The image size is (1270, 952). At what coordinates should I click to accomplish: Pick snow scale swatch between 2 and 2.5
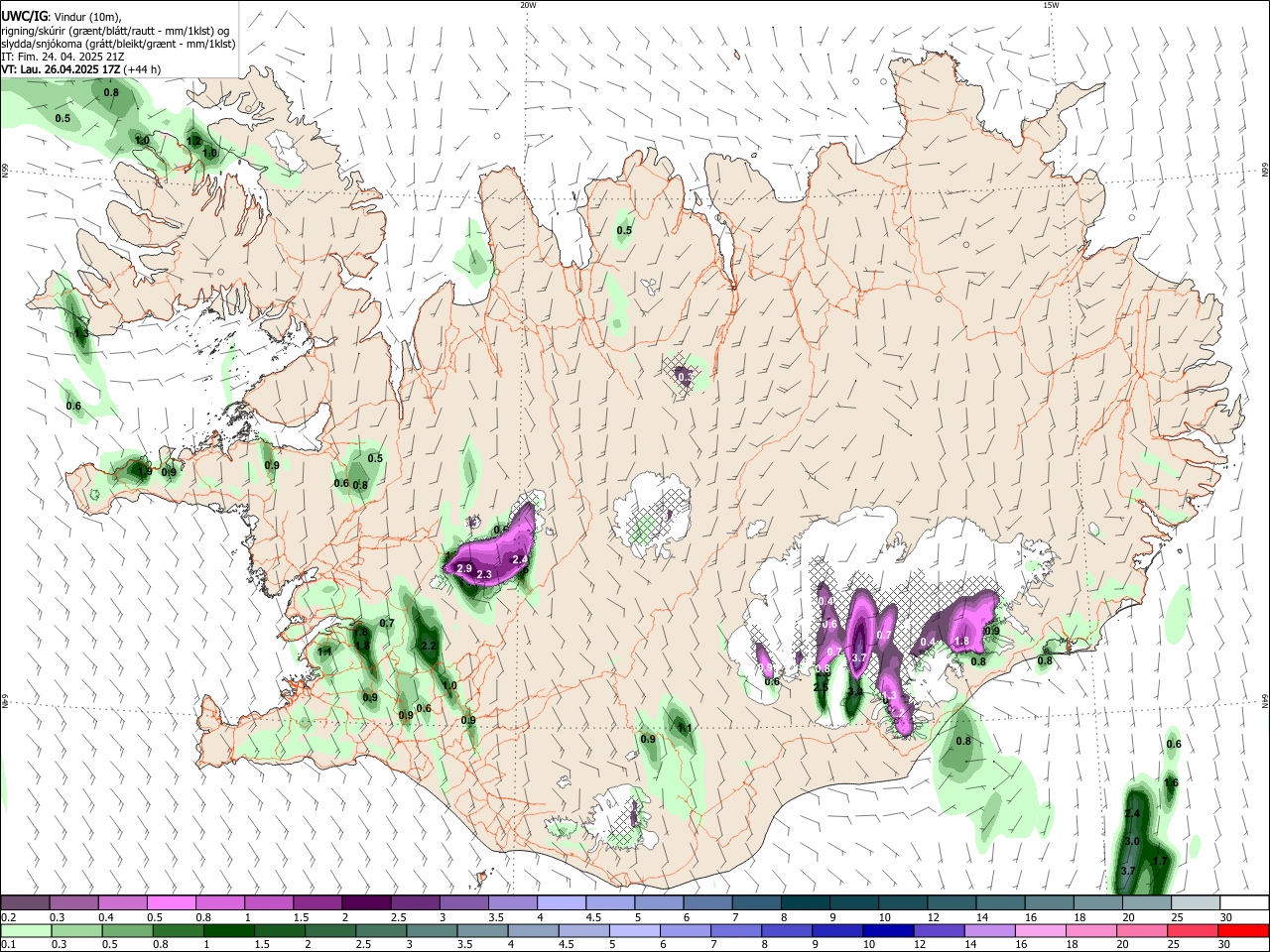366,903
